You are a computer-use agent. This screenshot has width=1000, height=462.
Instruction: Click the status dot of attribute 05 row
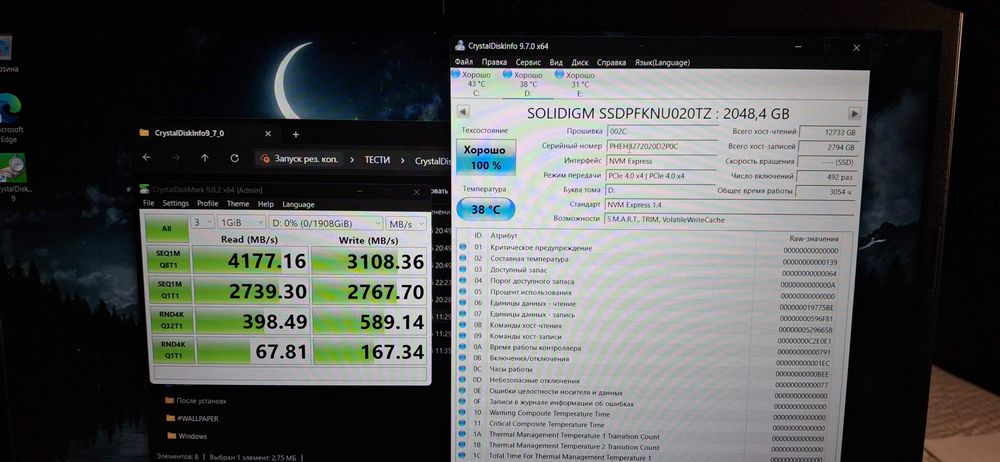click(463, 292)
